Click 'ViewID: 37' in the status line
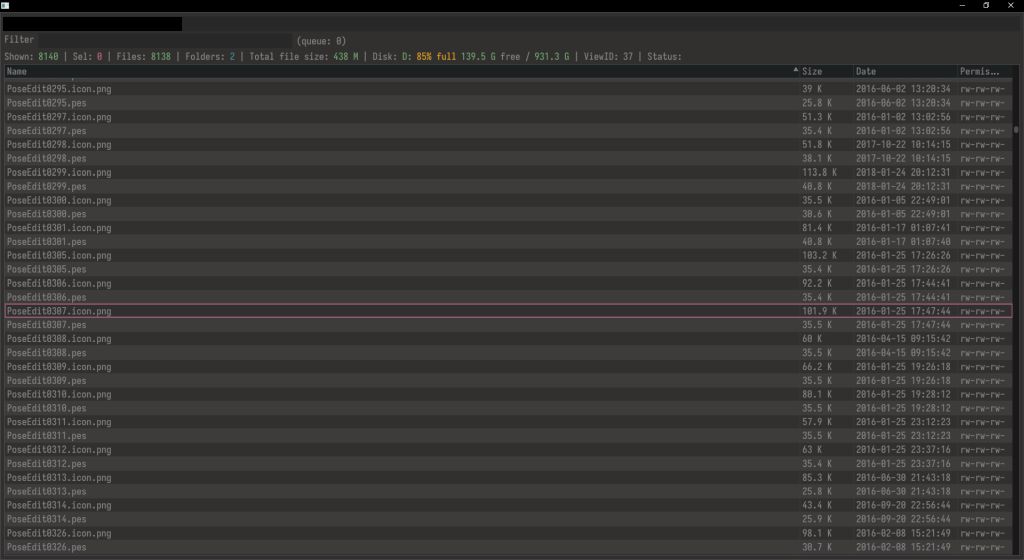The width and height of the screenshot is (1024, 560). pyautogui.click(x=608, y=57)
